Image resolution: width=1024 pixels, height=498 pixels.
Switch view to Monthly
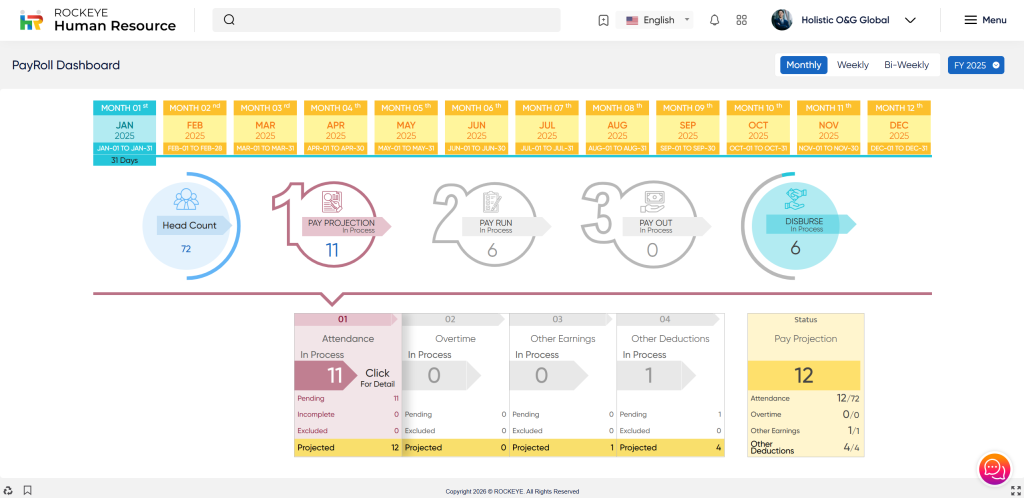point(803,65)
